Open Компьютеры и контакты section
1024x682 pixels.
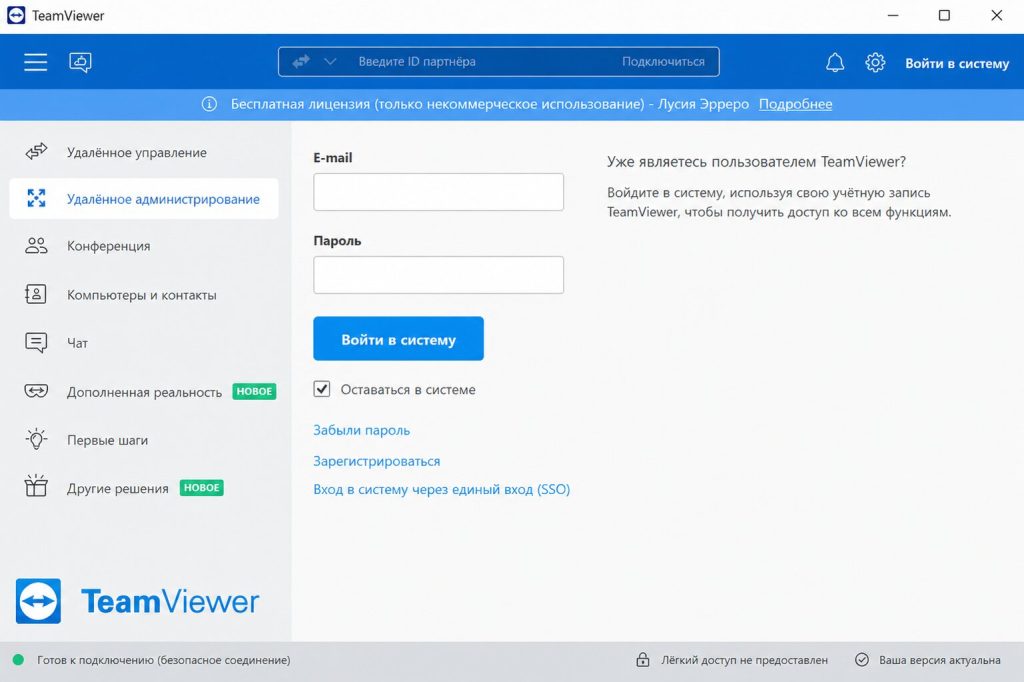click(144, 295)
